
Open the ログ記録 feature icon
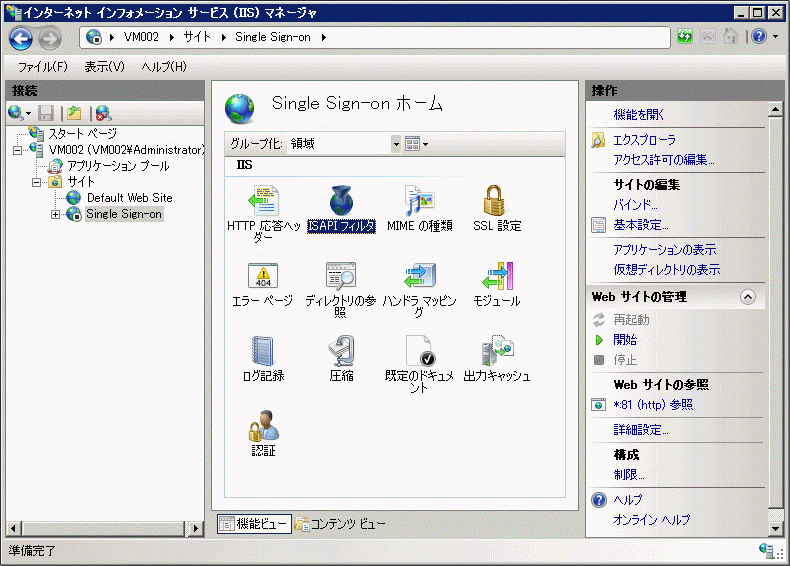[x=263, y=351]
